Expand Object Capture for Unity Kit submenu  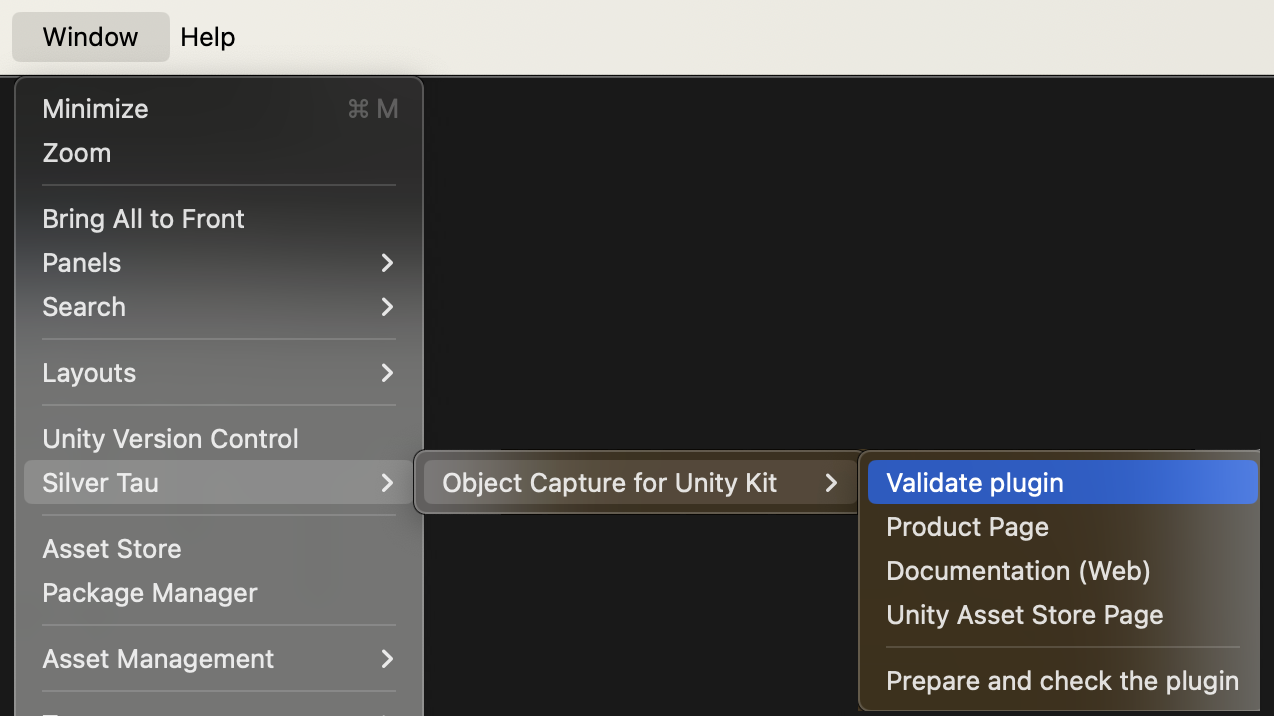[640, 483]
